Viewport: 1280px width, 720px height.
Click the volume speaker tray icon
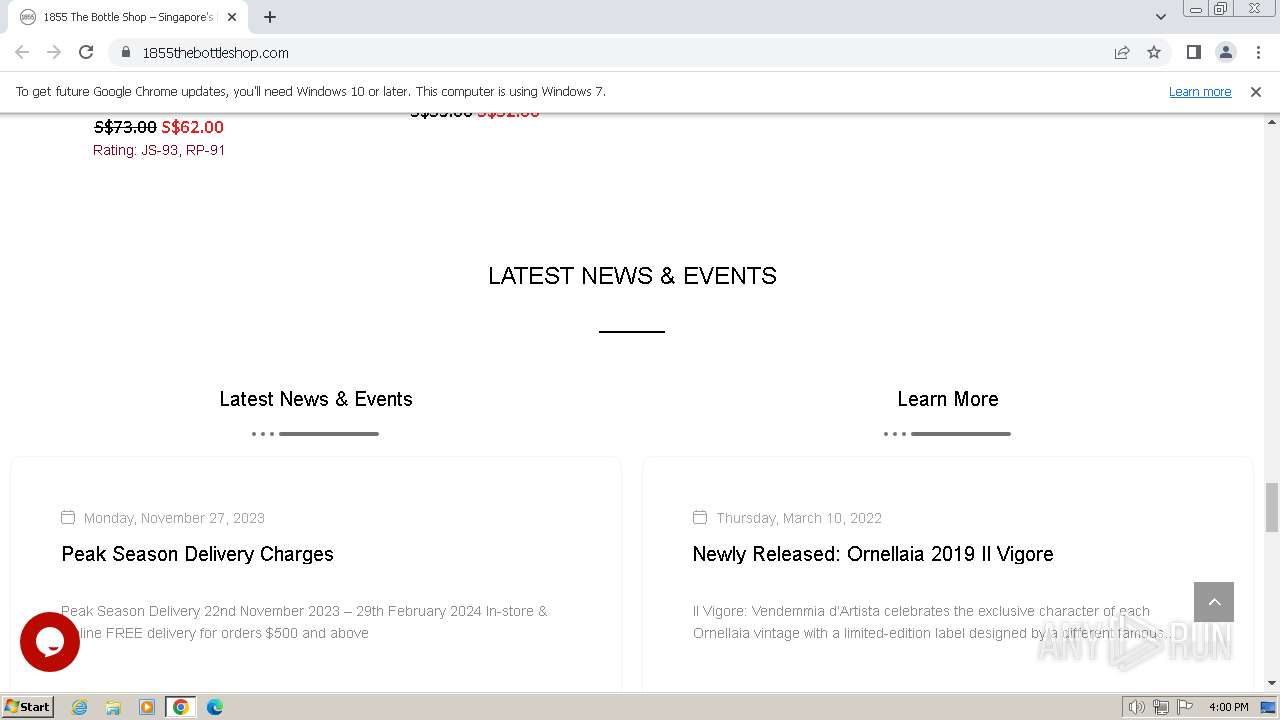1136,707
